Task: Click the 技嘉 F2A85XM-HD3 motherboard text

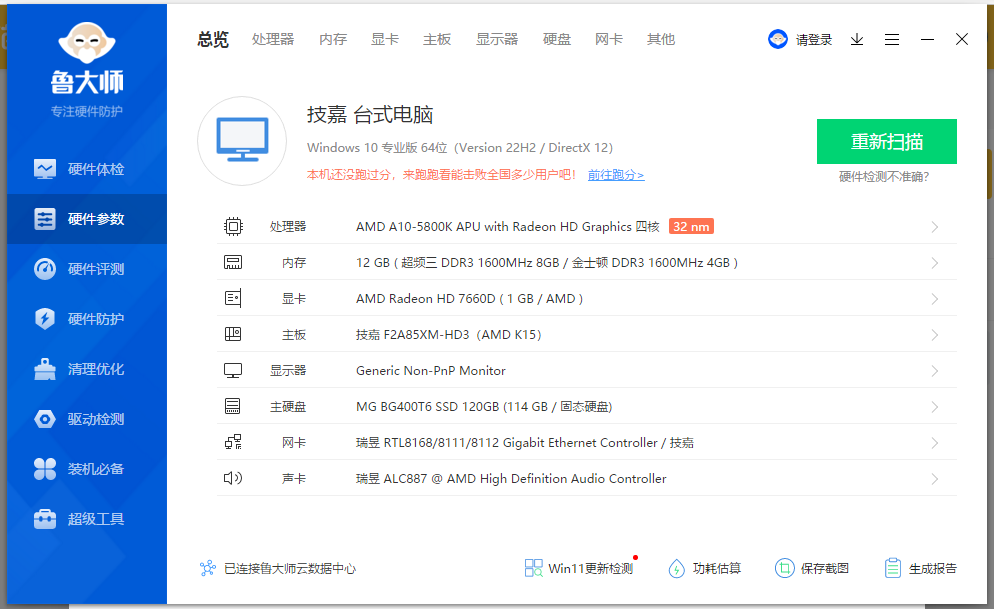Action: point(449,335)
